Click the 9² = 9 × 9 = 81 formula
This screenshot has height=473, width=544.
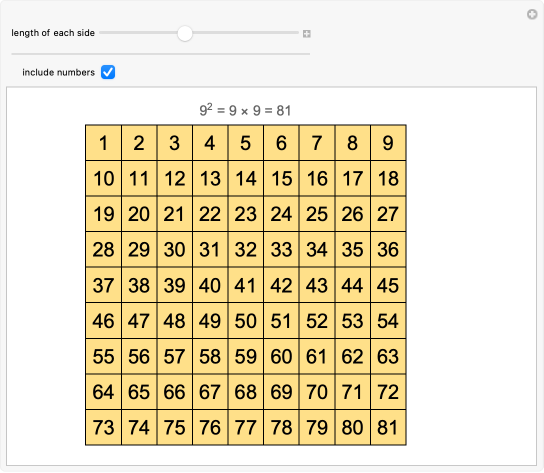point(245,110)
